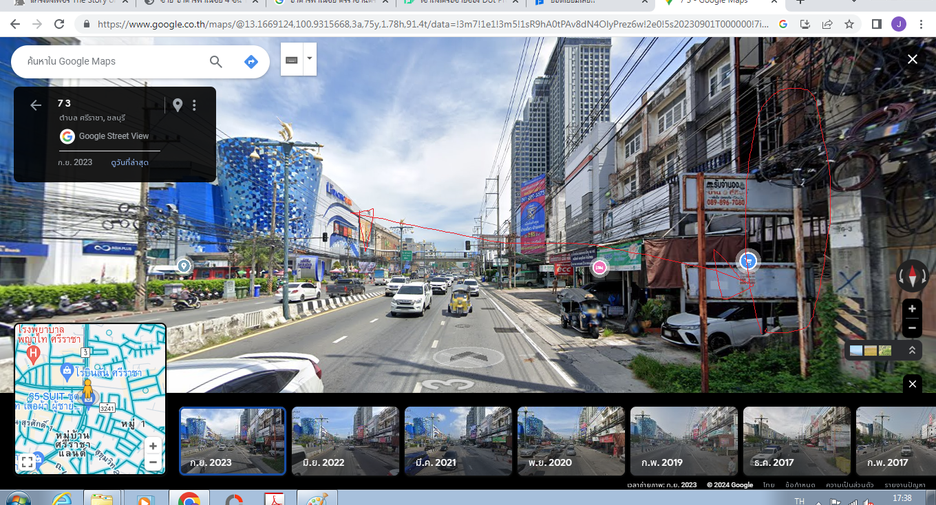Expand the minimap to full screen

tap(27, 461)
